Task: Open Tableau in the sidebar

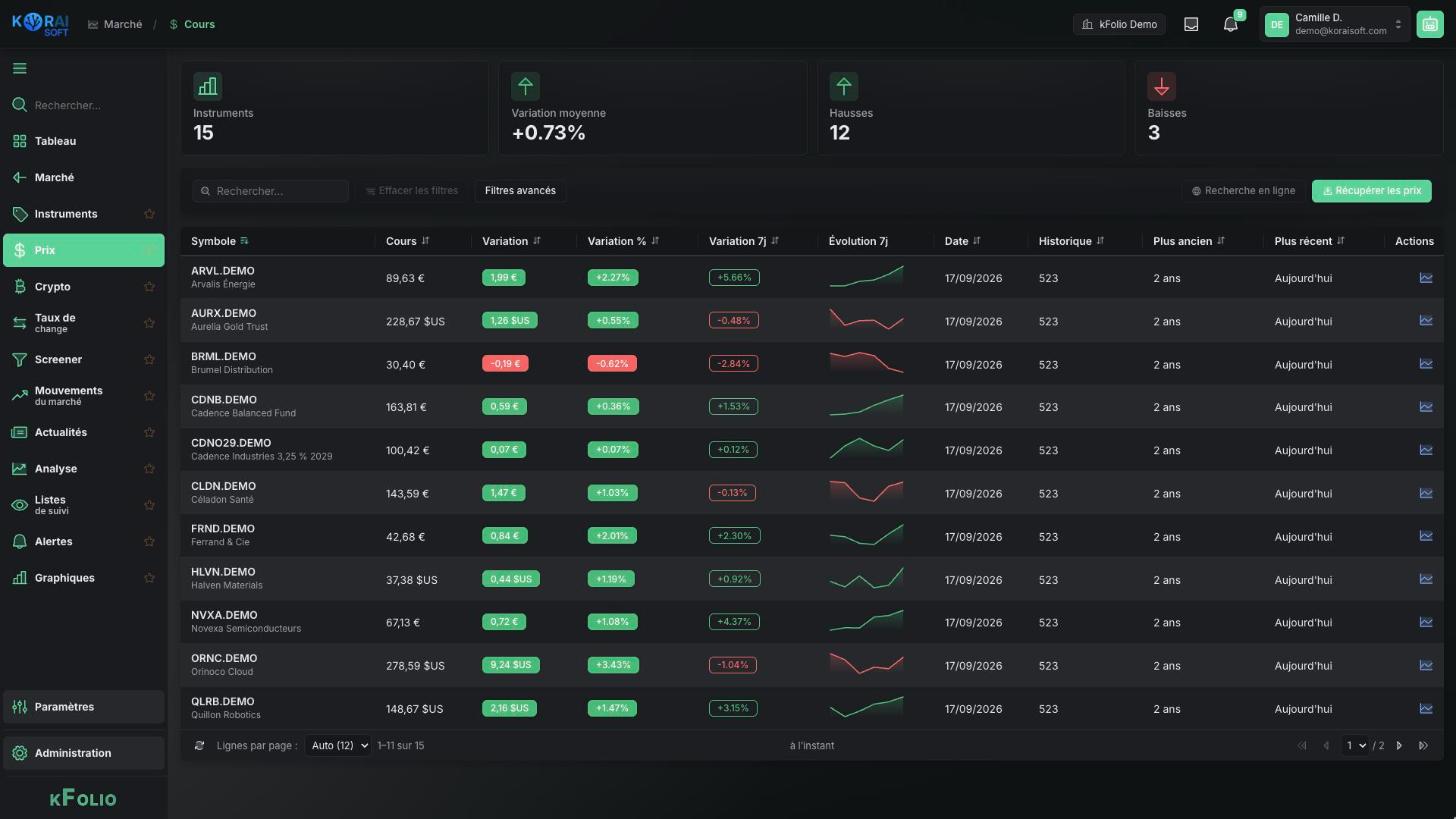Action: [83, 141]
